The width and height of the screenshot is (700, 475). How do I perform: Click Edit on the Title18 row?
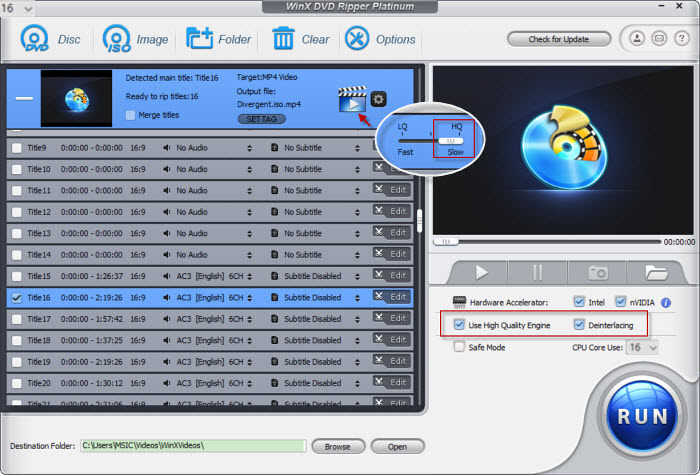point(392,340)
